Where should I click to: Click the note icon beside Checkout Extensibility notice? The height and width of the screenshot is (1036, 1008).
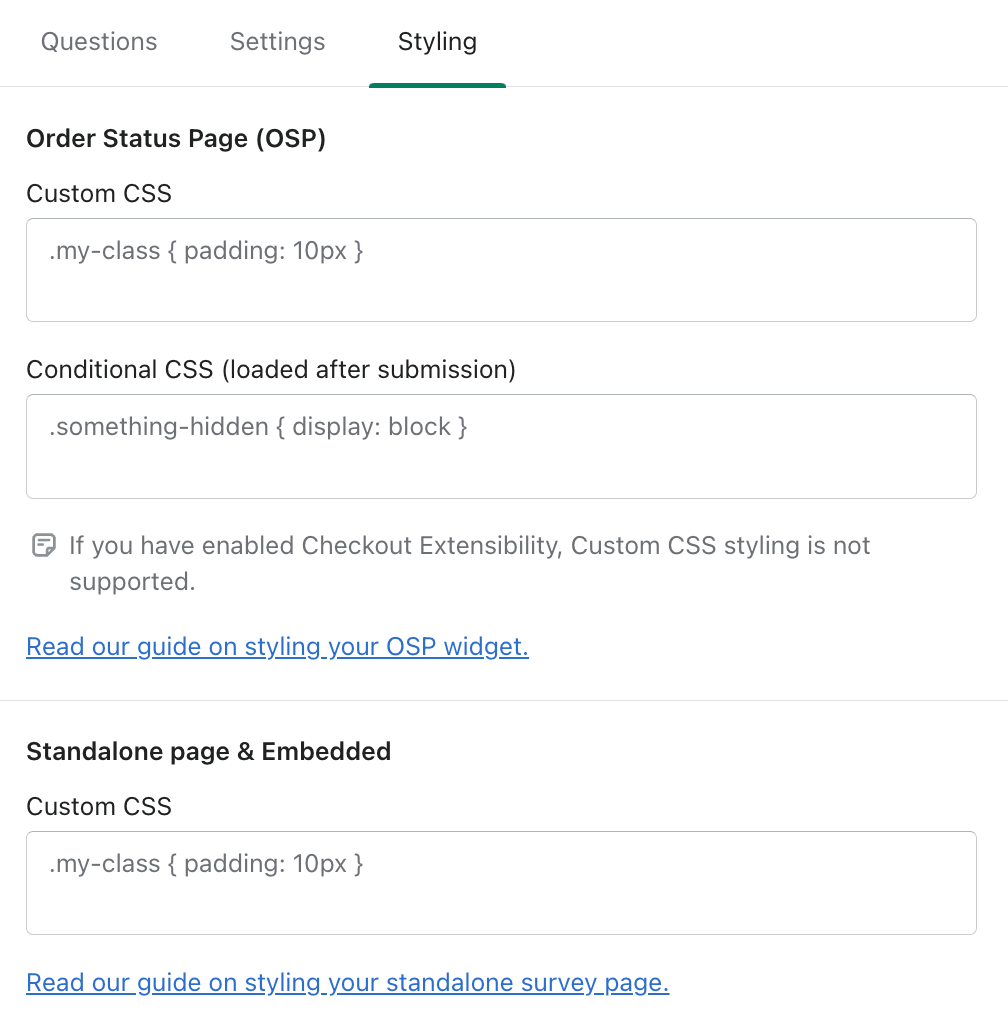tap(44, 546)
